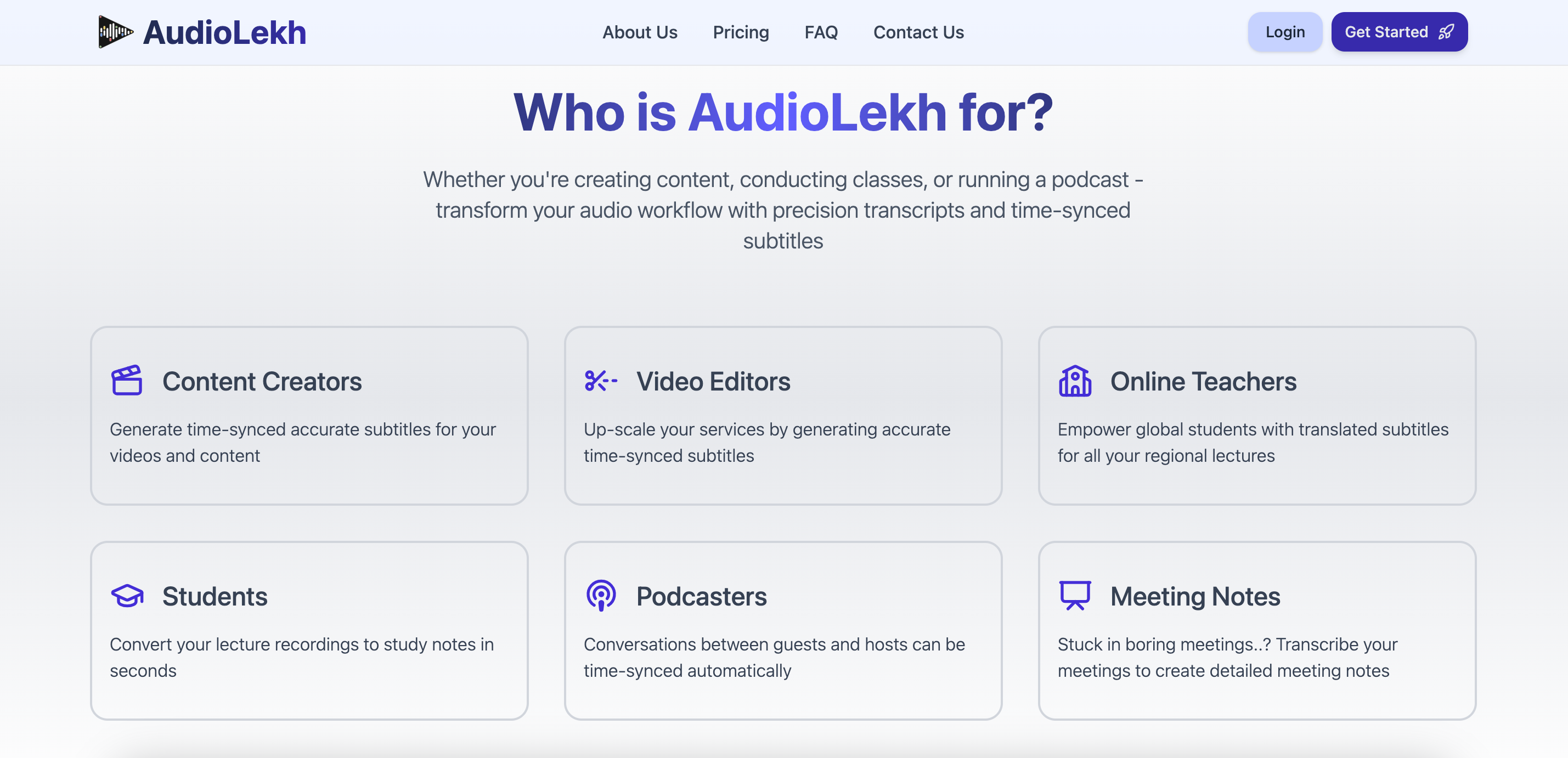The image size is (1568, 758).
Task: Select the Content Creators card heading
Action: (262, 381)
